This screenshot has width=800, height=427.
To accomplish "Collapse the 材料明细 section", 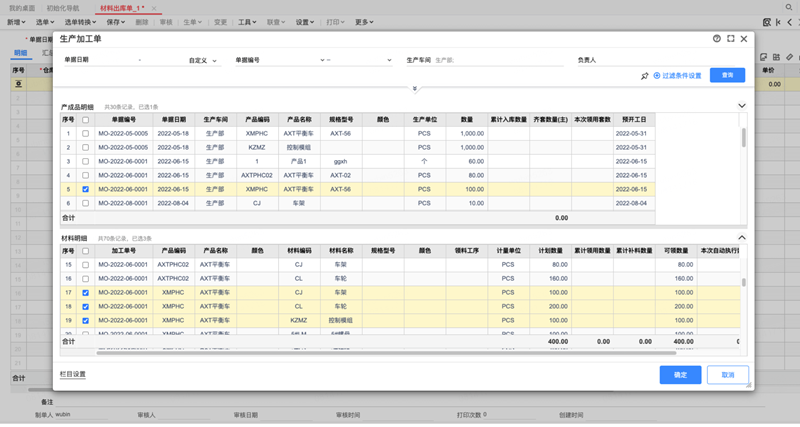I will (742, 237).
